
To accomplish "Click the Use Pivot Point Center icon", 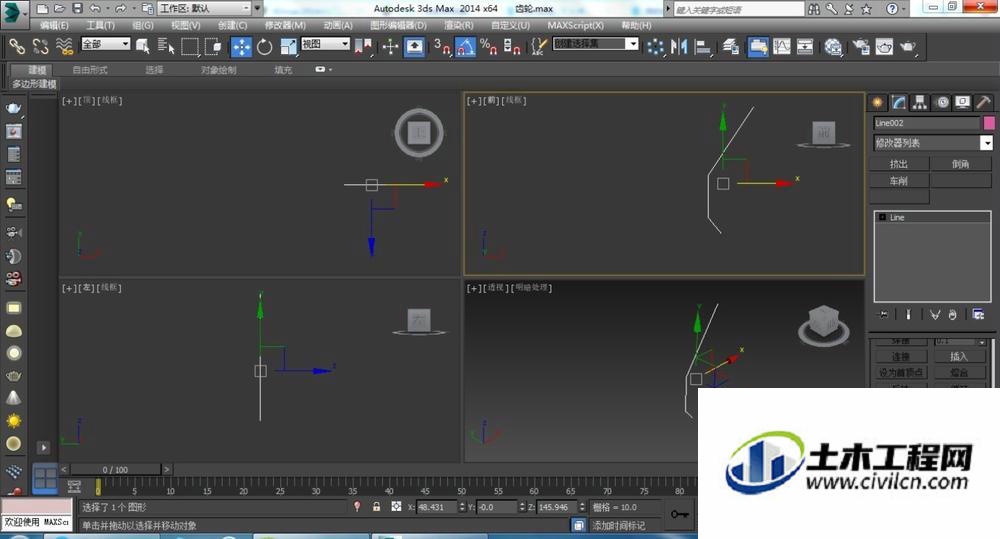I will coord(363,47).
